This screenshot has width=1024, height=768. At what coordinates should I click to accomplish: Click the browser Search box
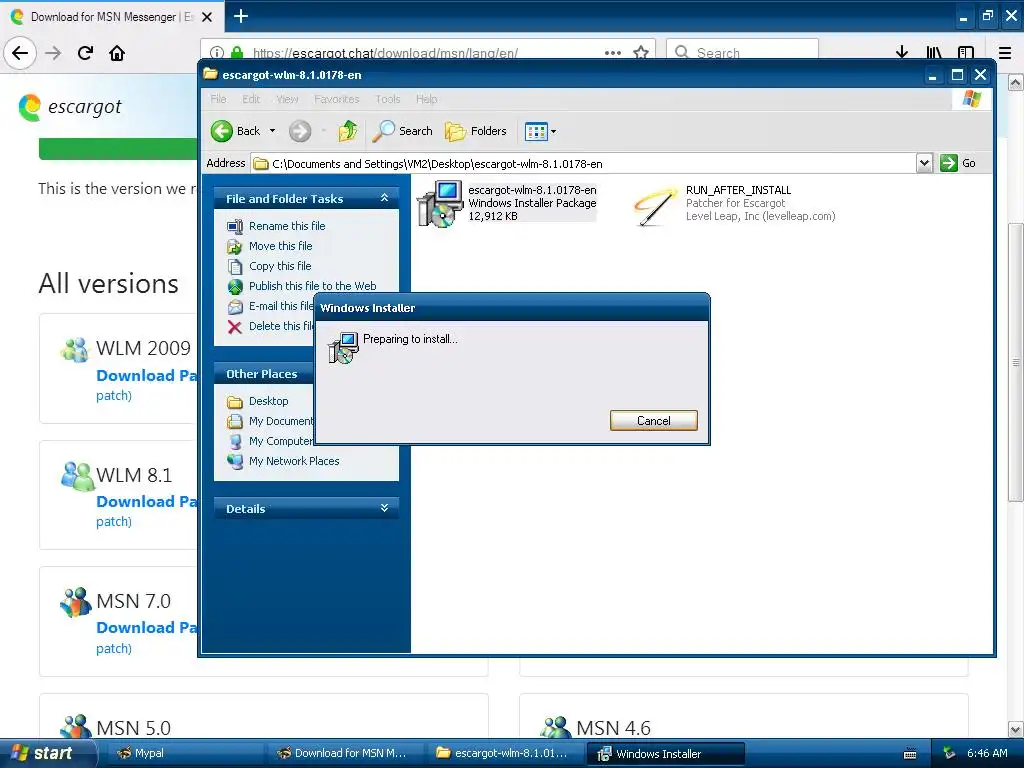pos(743,53)
